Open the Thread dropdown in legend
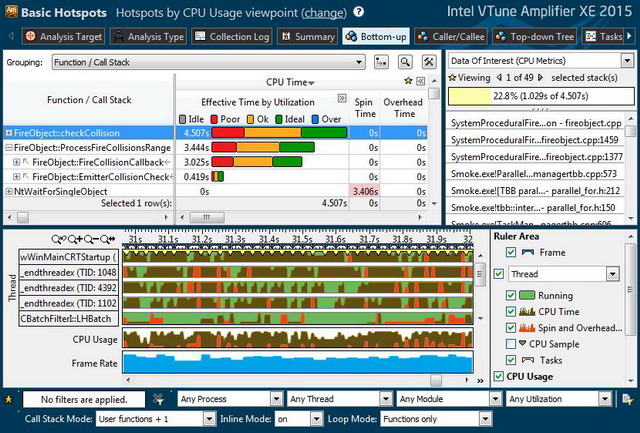The width and height of the screenshot is (640, 433). (x=612, y=274)
